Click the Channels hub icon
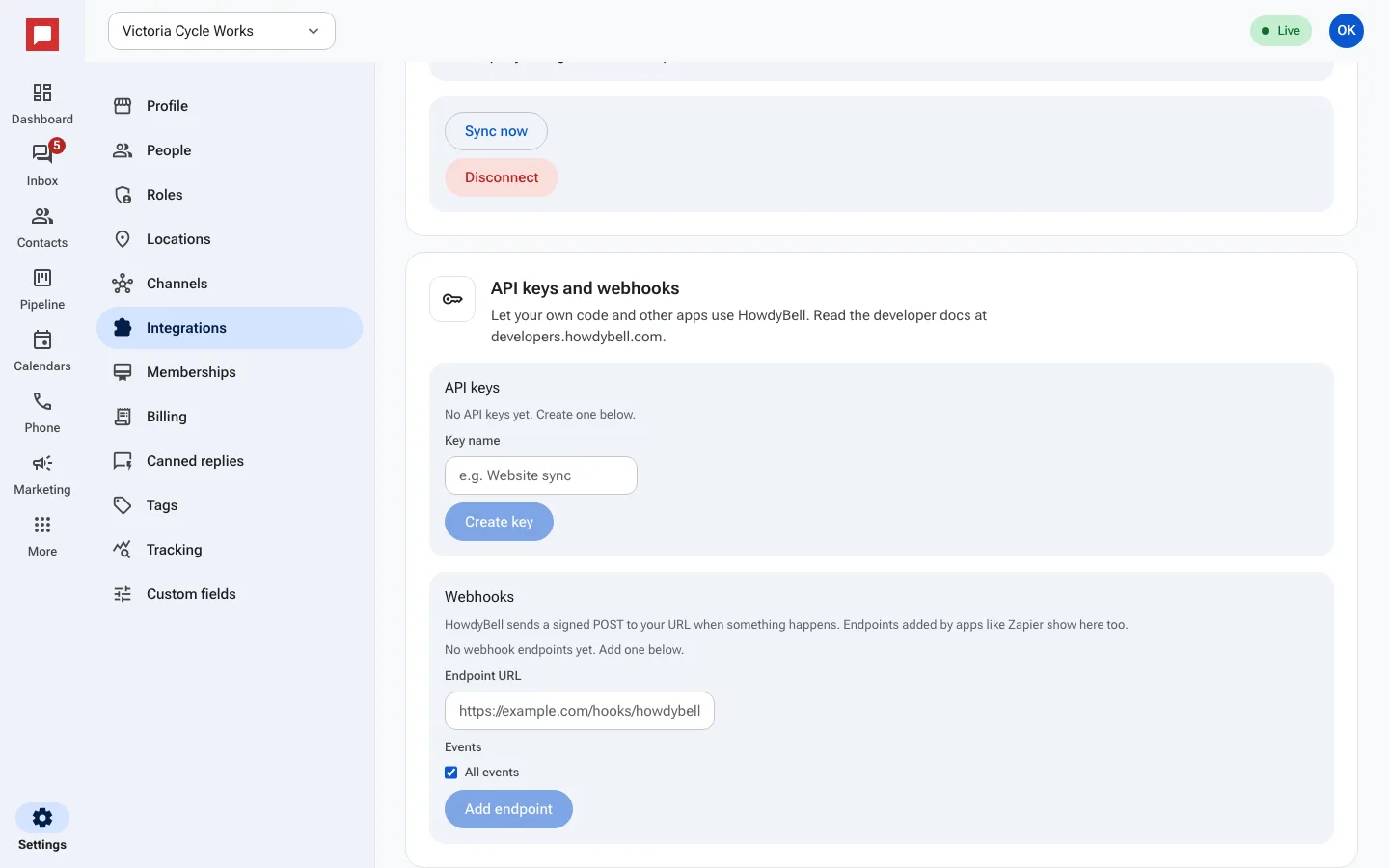The width and height of the screenshot is (1389, 868). click(123, 284)
